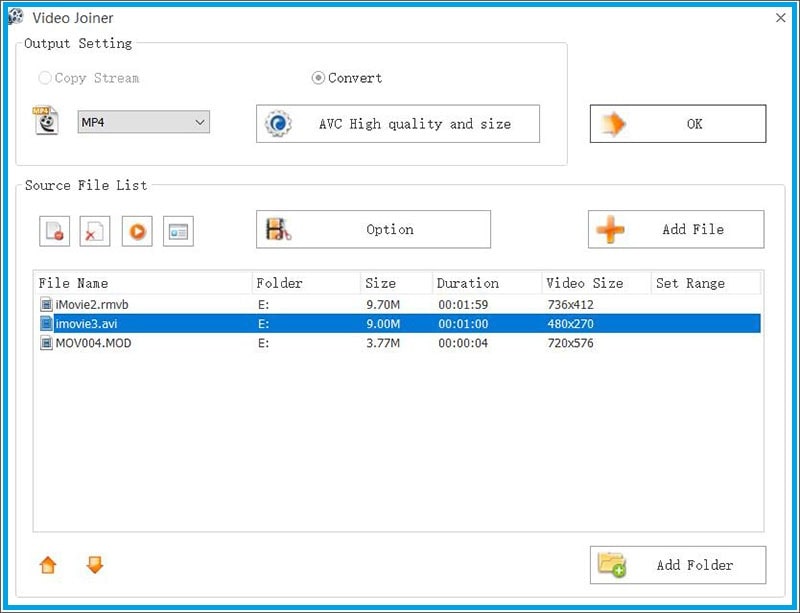Click file icon beside MOV004.MOD

click(46, 343)
